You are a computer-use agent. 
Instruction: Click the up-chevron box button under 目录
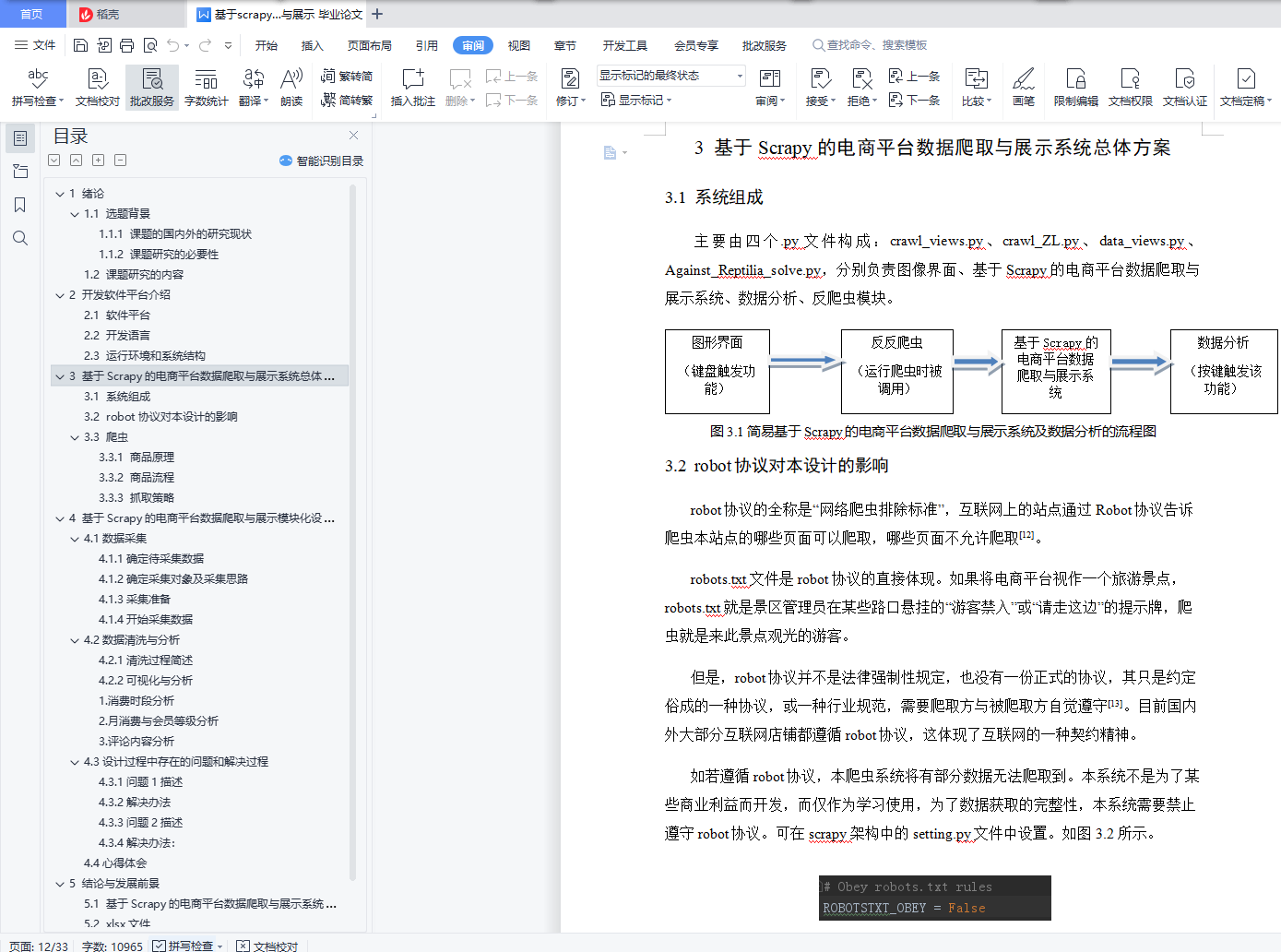tap(76, 161)
